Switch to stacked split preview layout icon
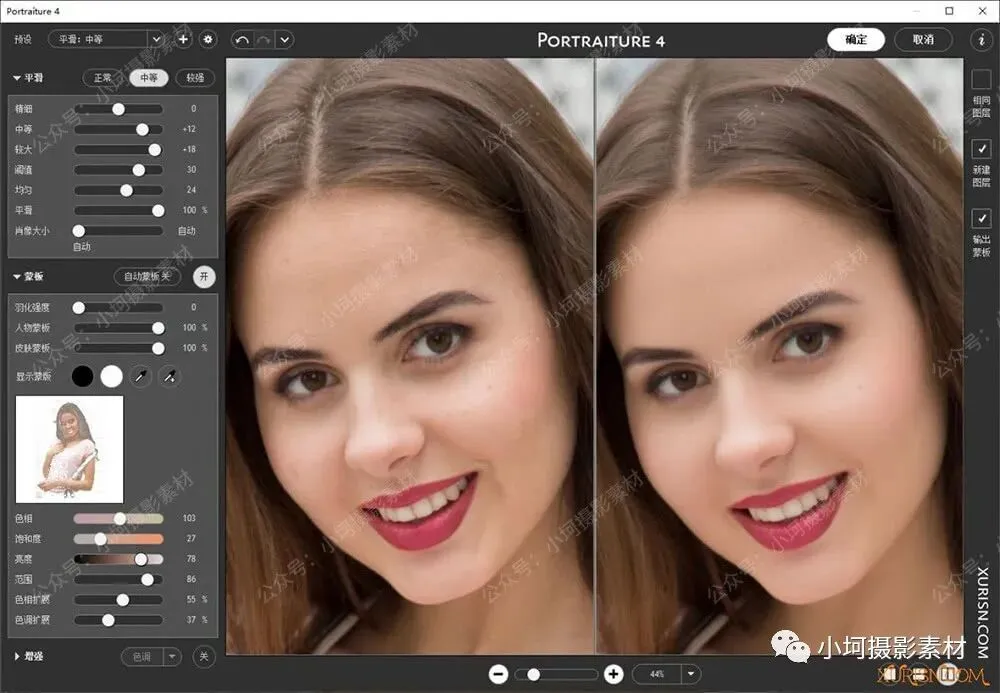Viewport: 1000px width, 693px height. coord(919,673)
